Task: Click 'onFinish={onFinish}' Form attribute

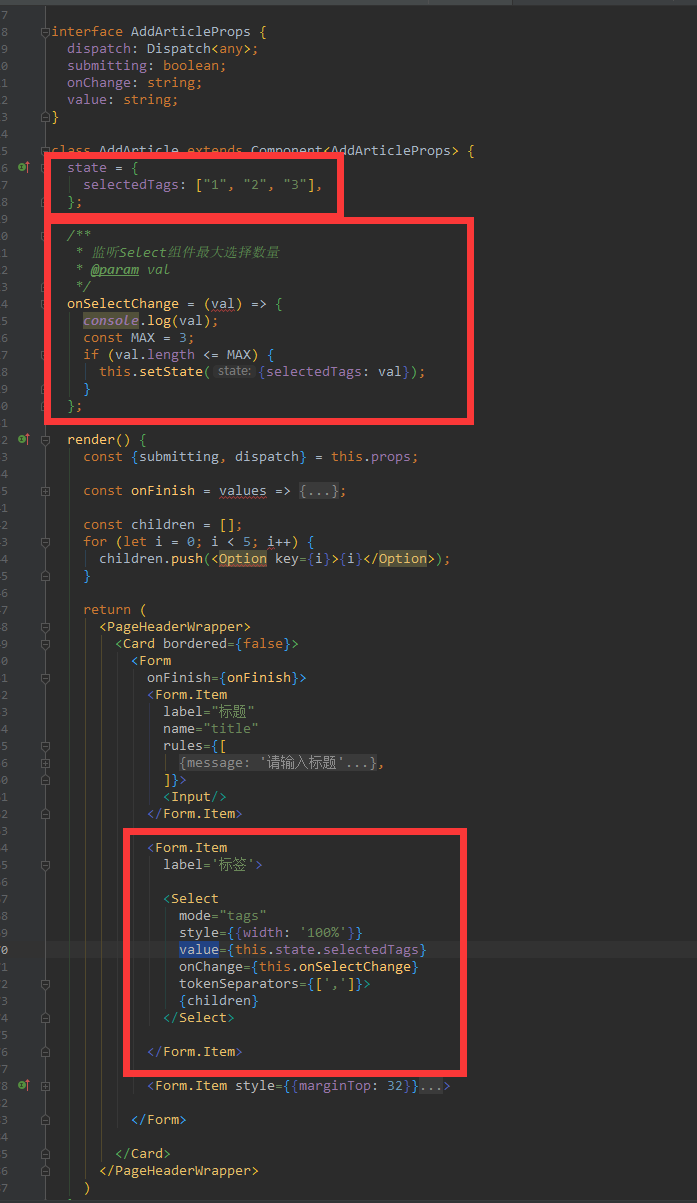Action: pos(223,677)
